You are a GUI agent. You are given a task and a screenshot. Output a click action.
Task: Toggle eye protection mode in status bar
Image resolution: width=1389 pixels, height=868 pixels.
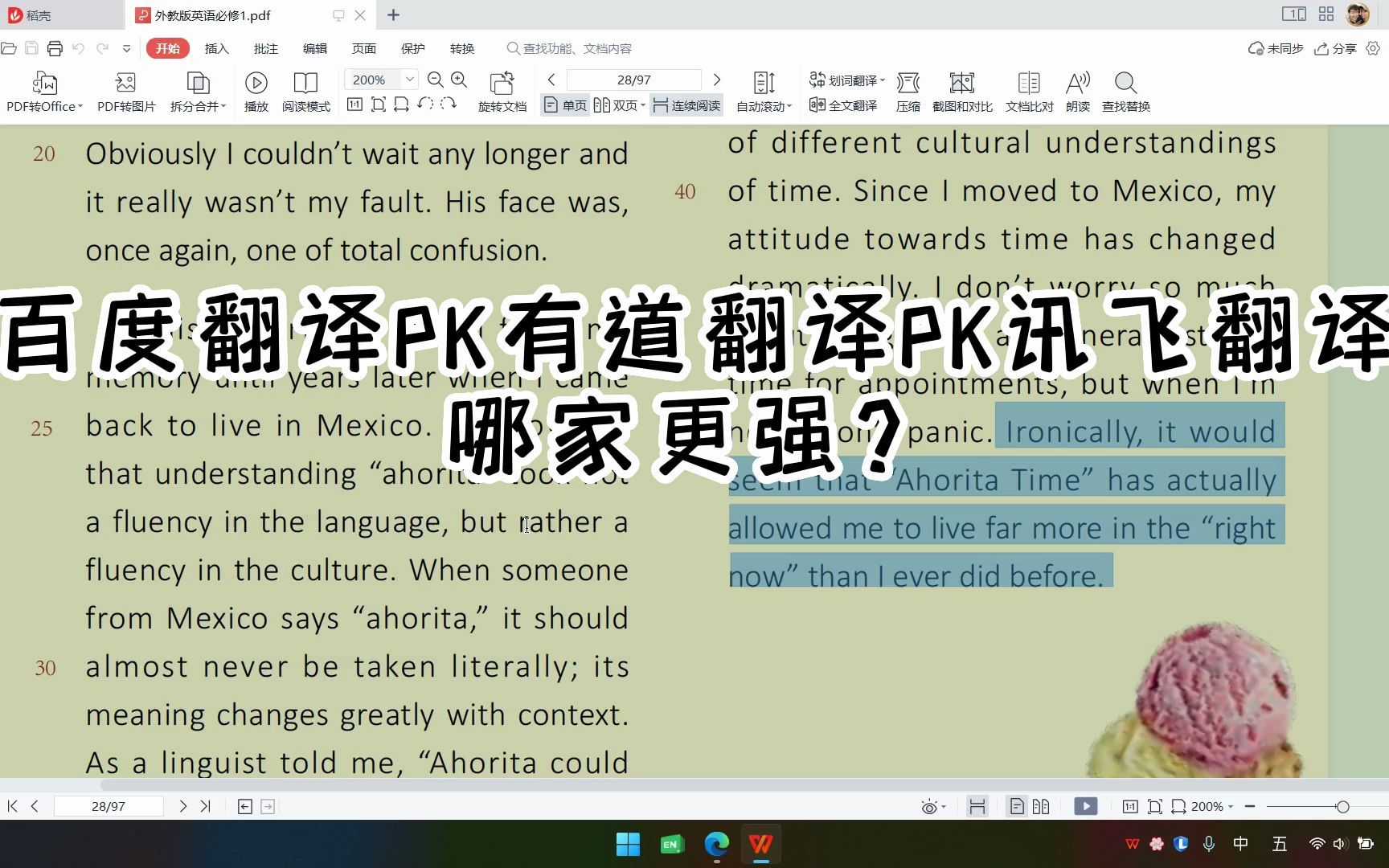[x=929, y=807]
